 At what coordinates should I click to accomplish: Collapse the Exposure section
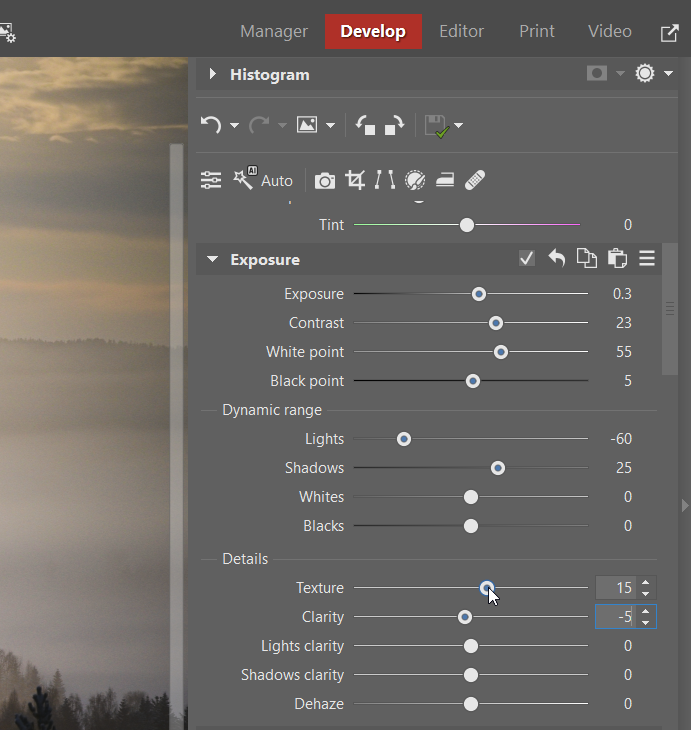coord(212,259)
